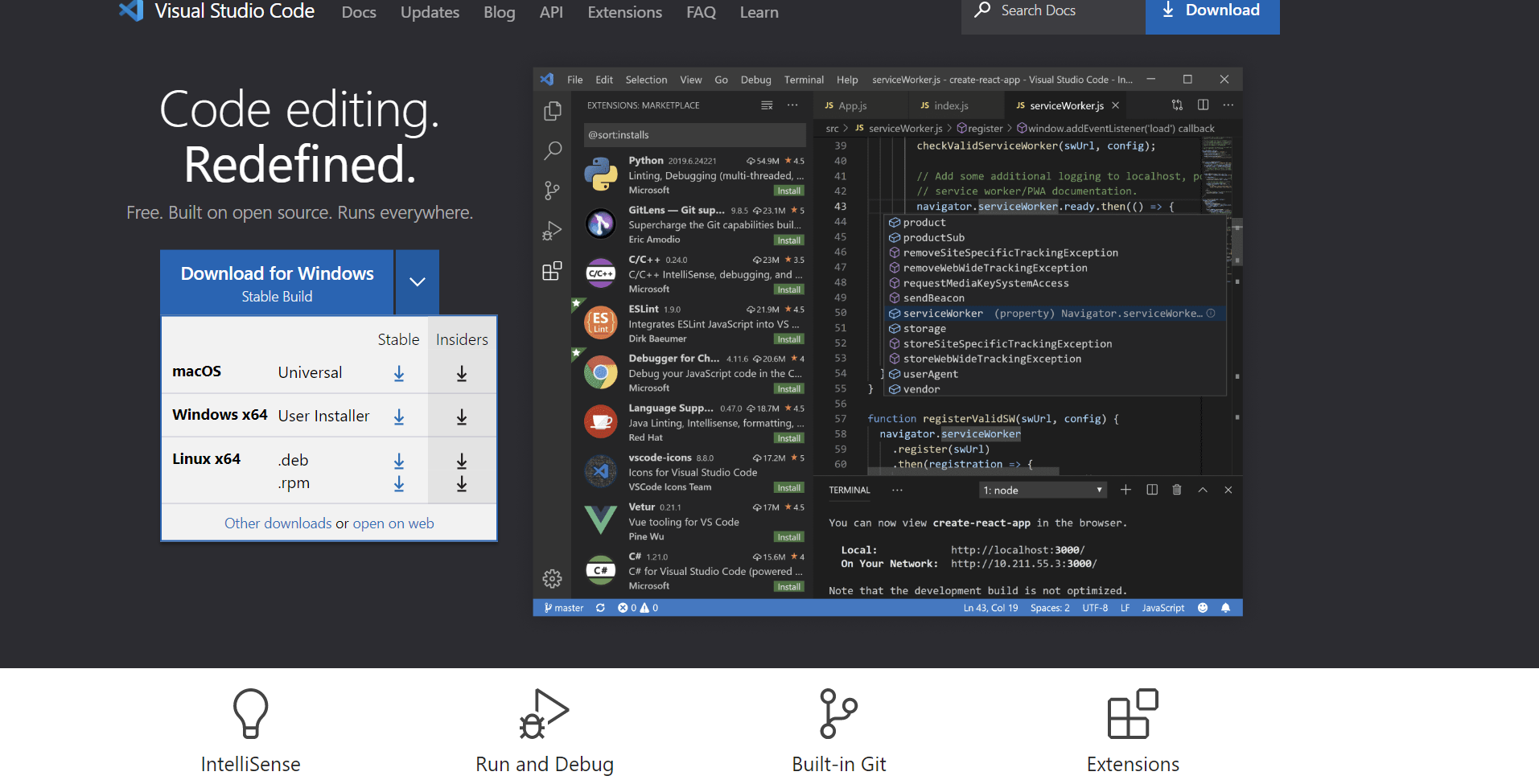The width and height of the screenshot is (1539, 784).
Task: Open the Docs navigation link
Action: pos(359,12)
